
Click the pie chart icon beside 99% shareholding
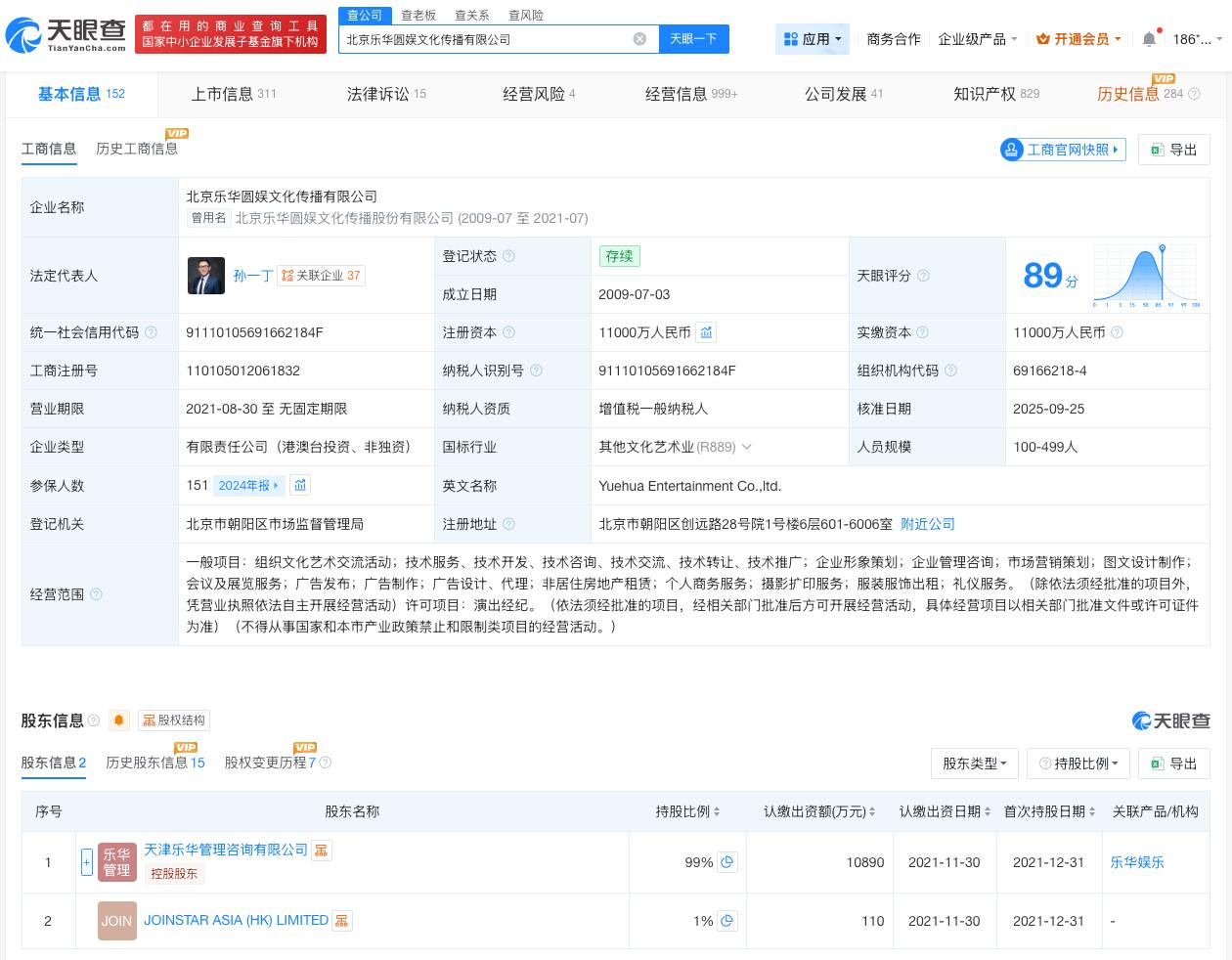coord(726,862)
